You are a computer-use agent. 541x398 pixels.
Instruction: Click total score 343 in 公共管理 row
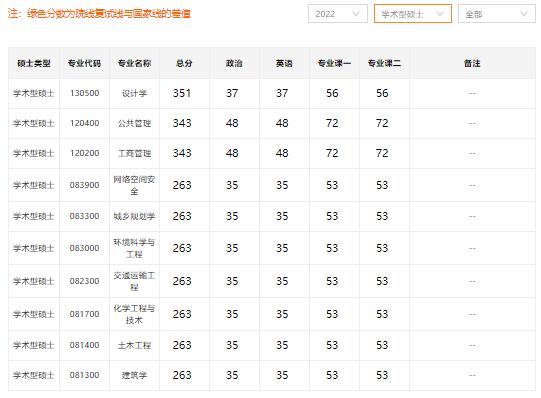point(182,123)
